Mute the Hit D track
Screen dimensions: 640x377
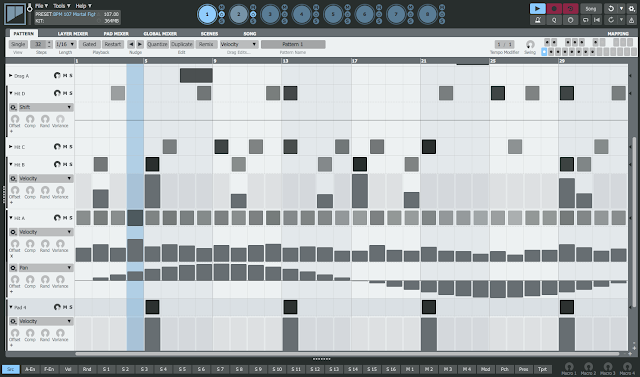coord(65,93)
